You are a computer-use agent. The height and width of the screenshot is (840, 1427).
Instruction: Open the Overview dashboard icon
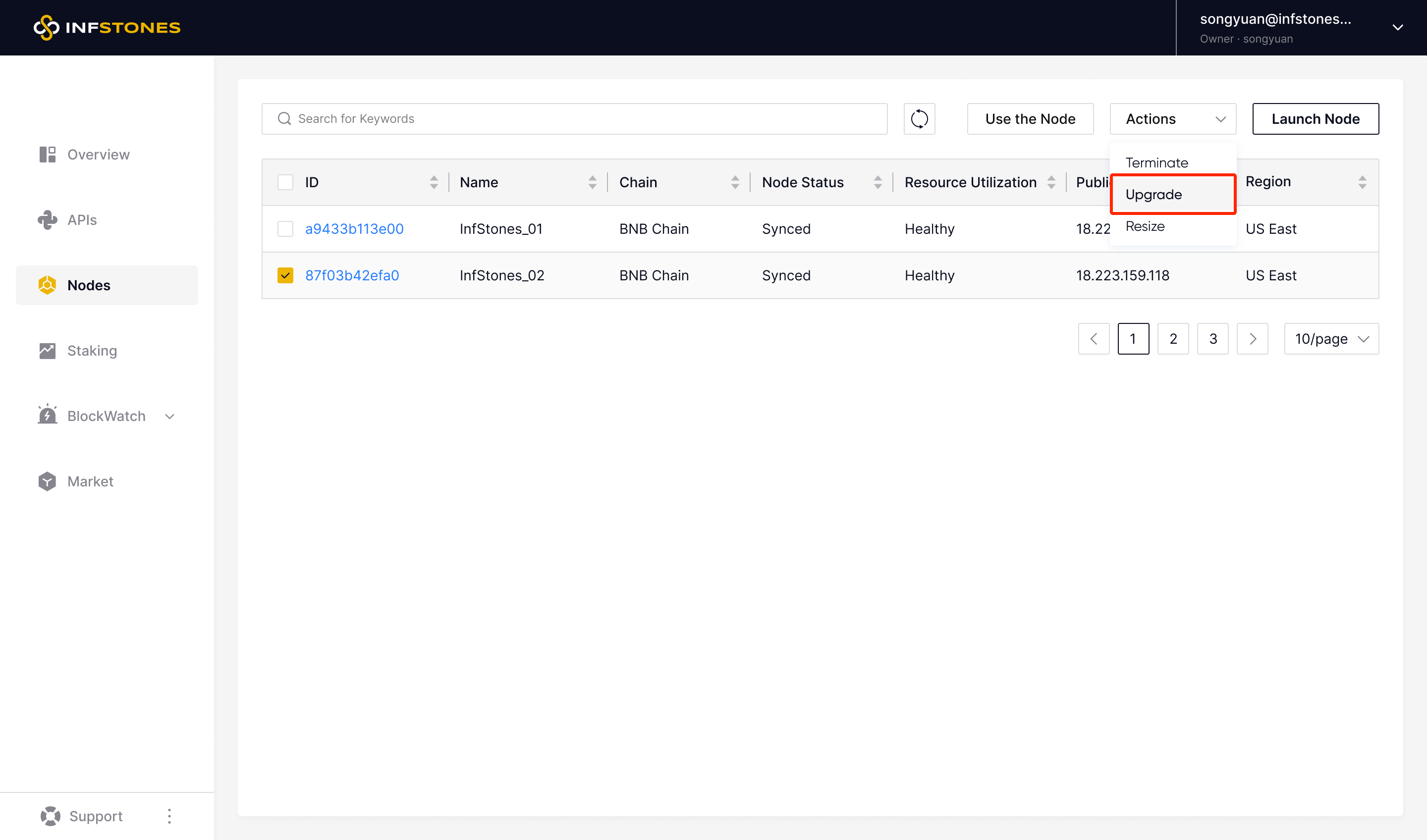pyautogui.click(x=48, y=155)
